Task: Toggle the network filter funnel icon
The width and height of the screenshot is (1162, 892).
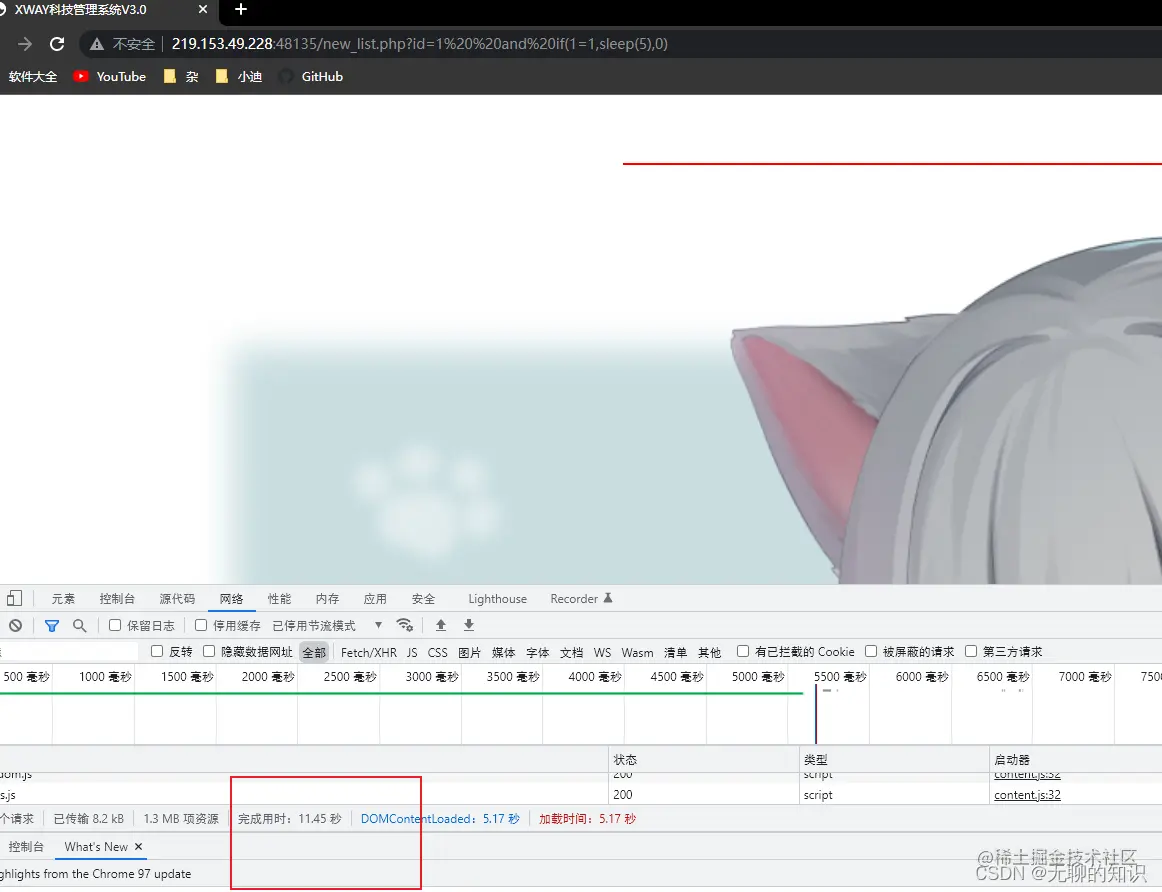Action: coord(52,625)
